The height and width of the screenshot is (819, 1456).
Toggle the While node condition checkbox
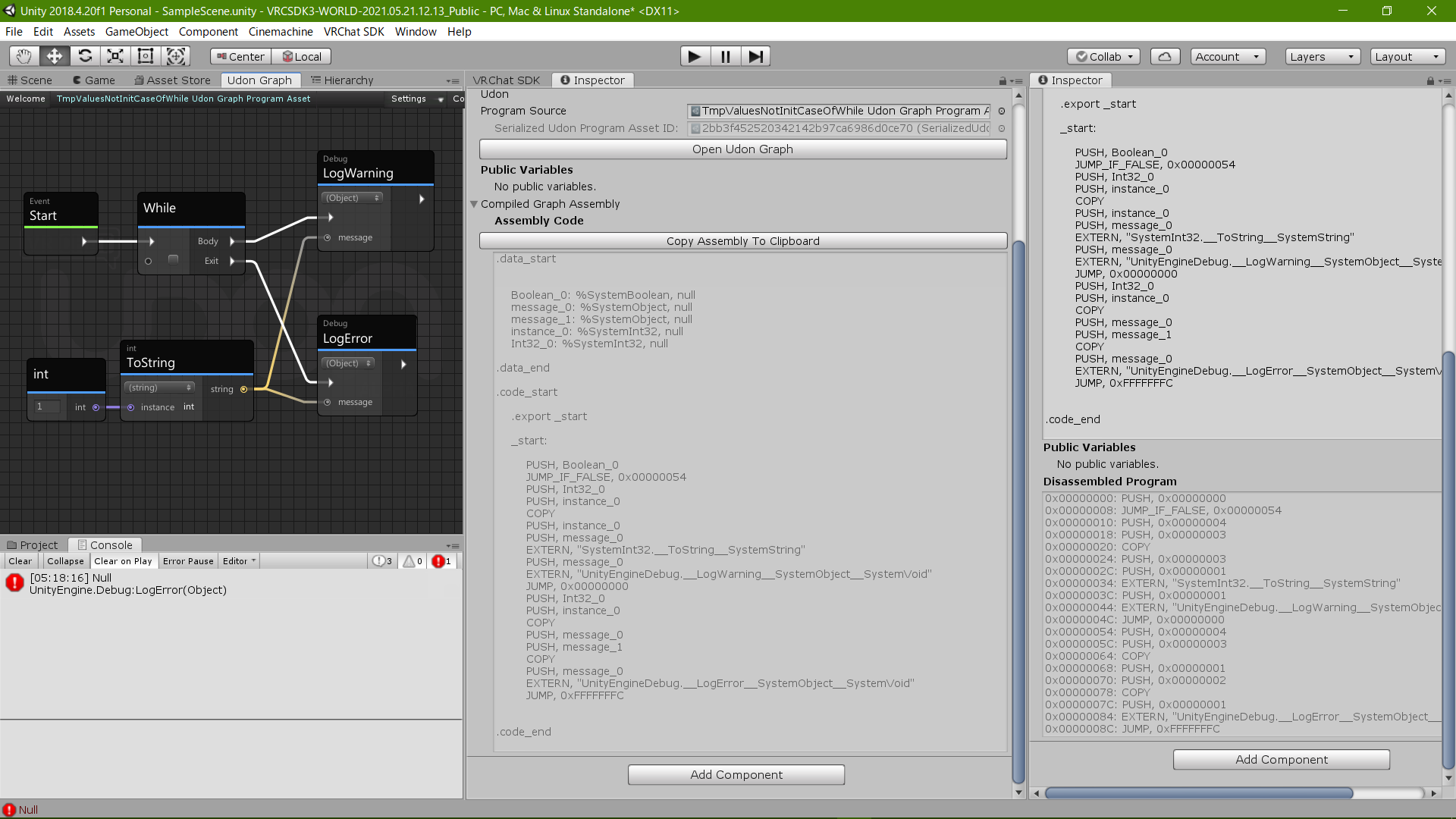pos(173,260)
